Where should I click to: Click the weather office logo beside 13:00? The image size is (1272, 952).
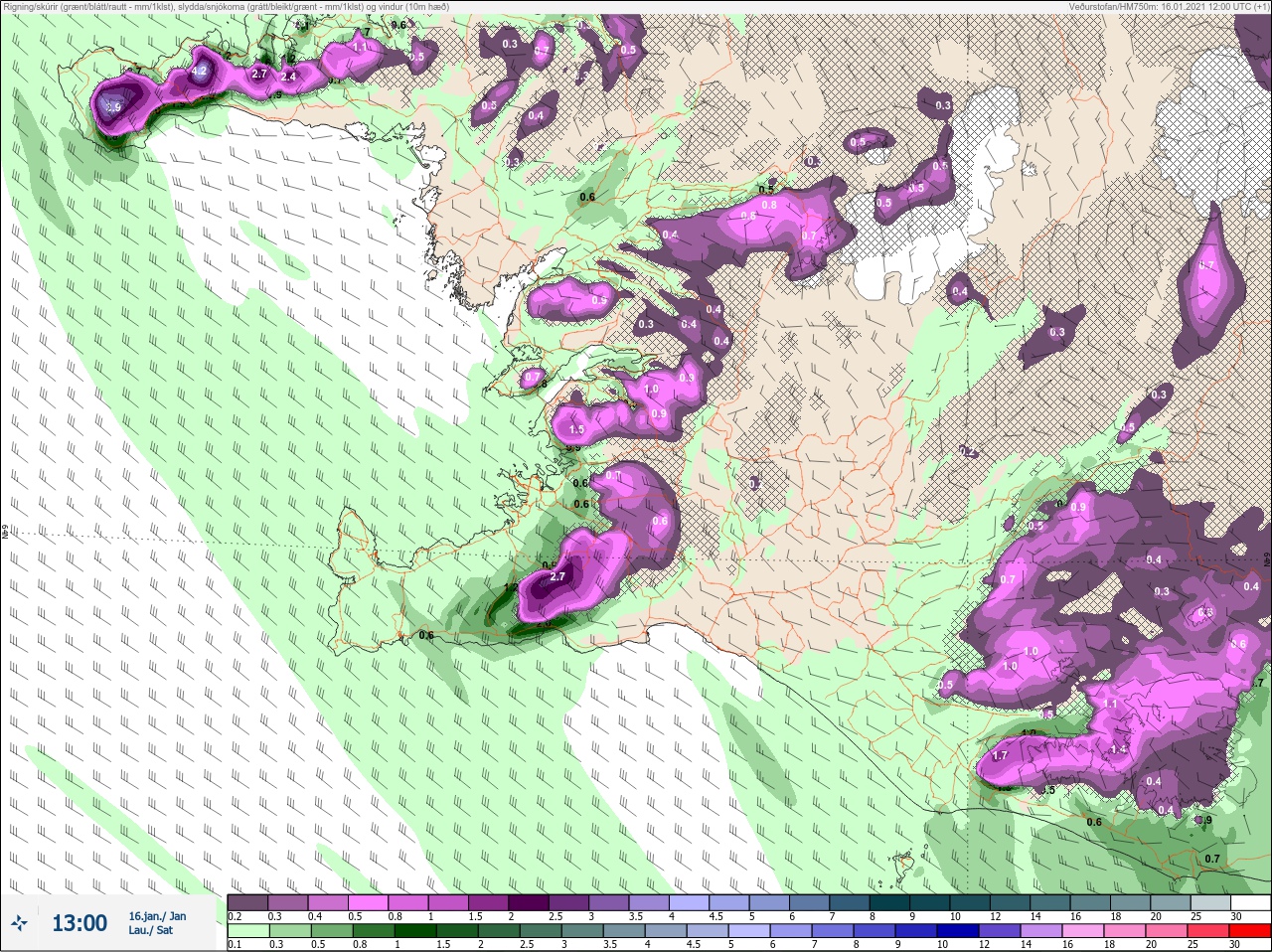pos(19,924)
